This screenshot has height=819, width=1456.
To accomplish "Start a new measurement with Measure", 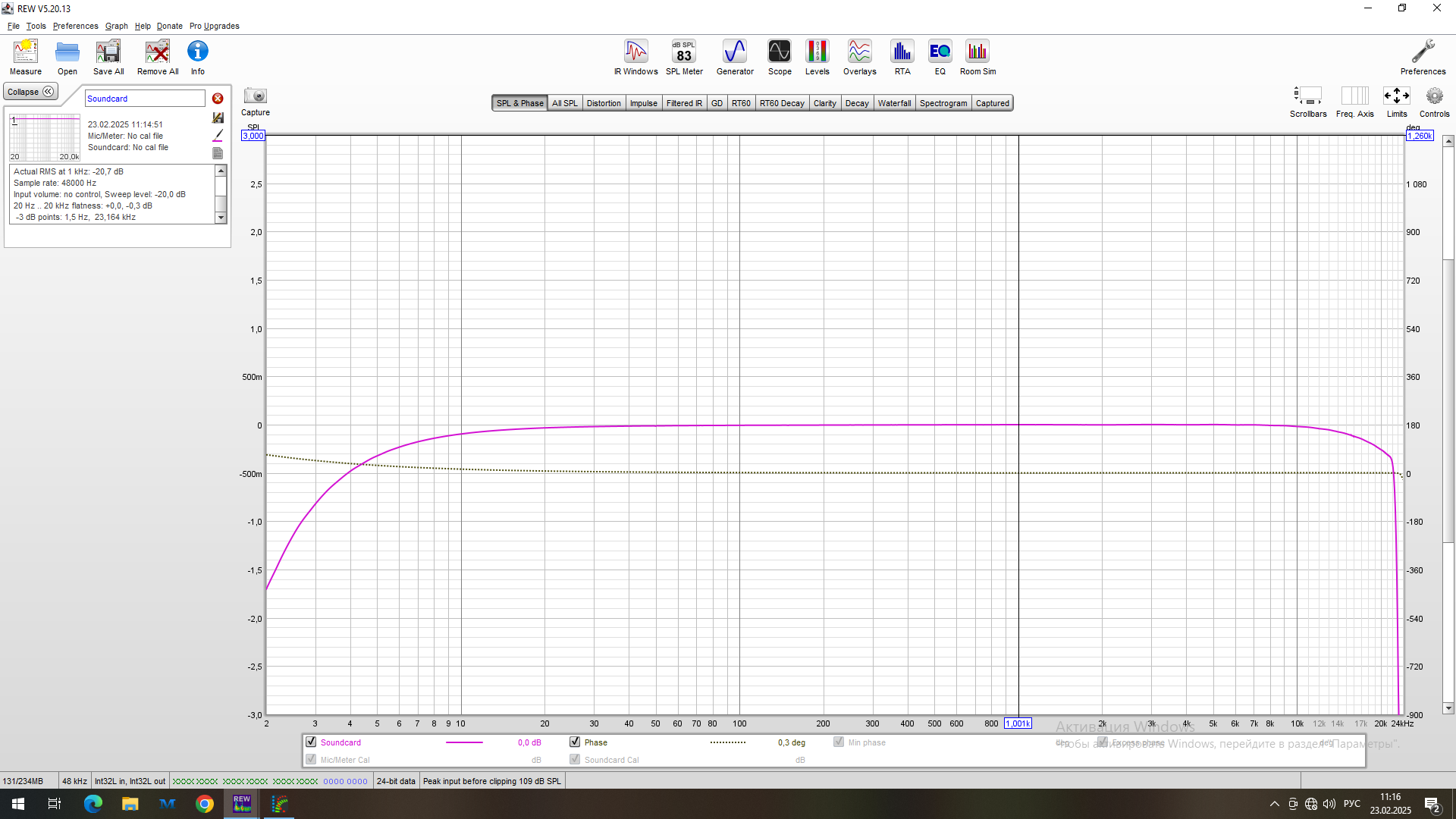I will (26, 58).
